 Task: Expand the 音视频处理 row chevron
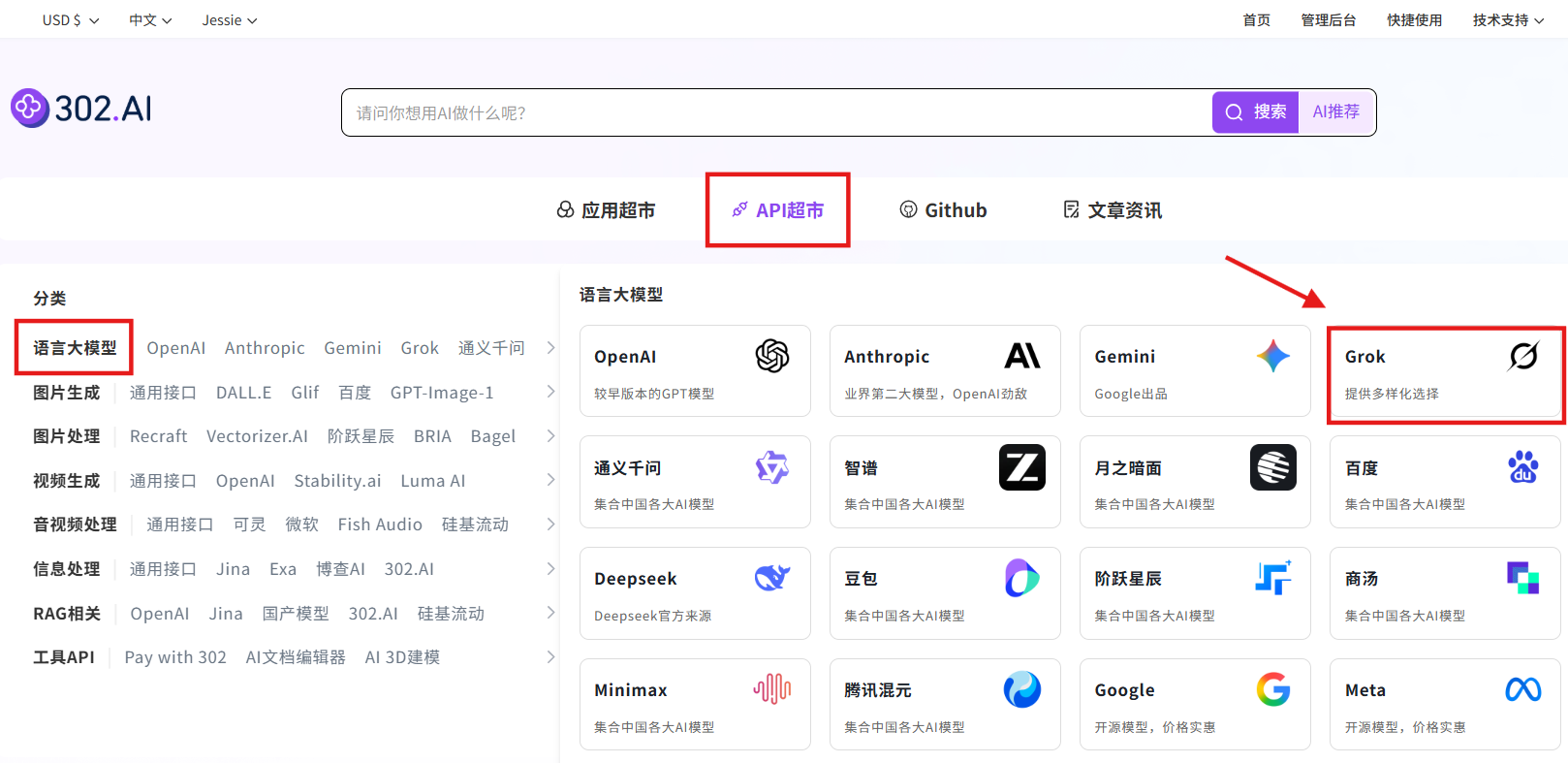coord(550,525)
